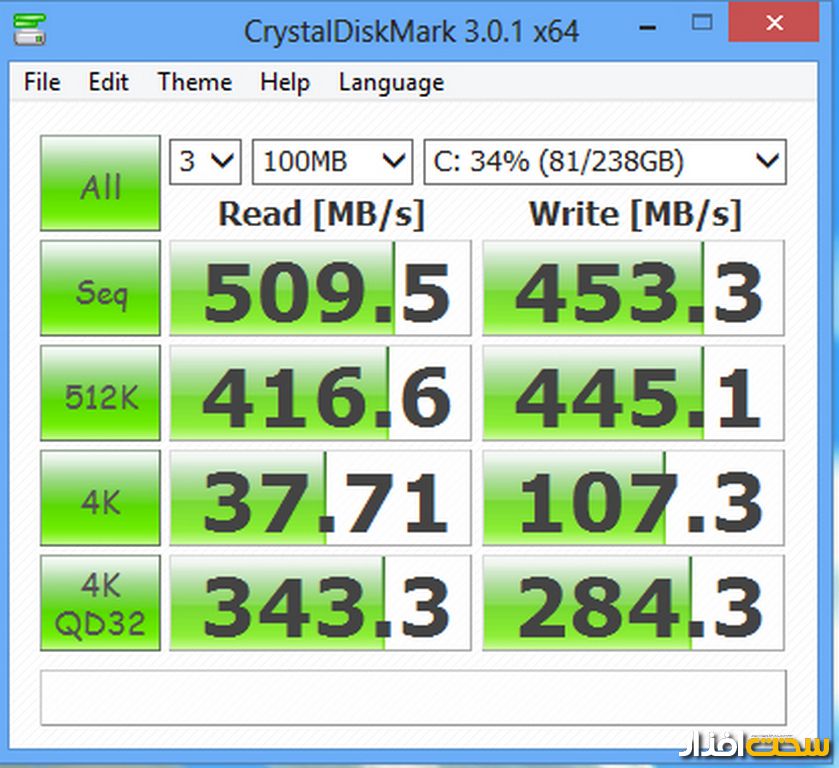Viewport: 839px width, 768px height.
Task: Expand the test run count dropdown
Action: pyautogui.click(x=205, y=161)
